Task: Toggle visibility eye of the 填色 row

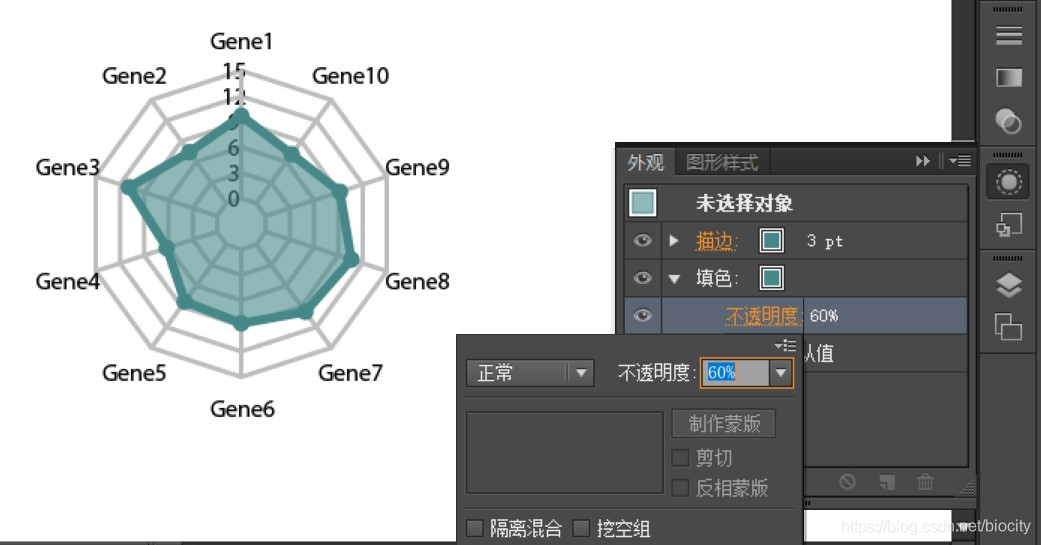Action: pyautogui.click(x=643, y=278)
